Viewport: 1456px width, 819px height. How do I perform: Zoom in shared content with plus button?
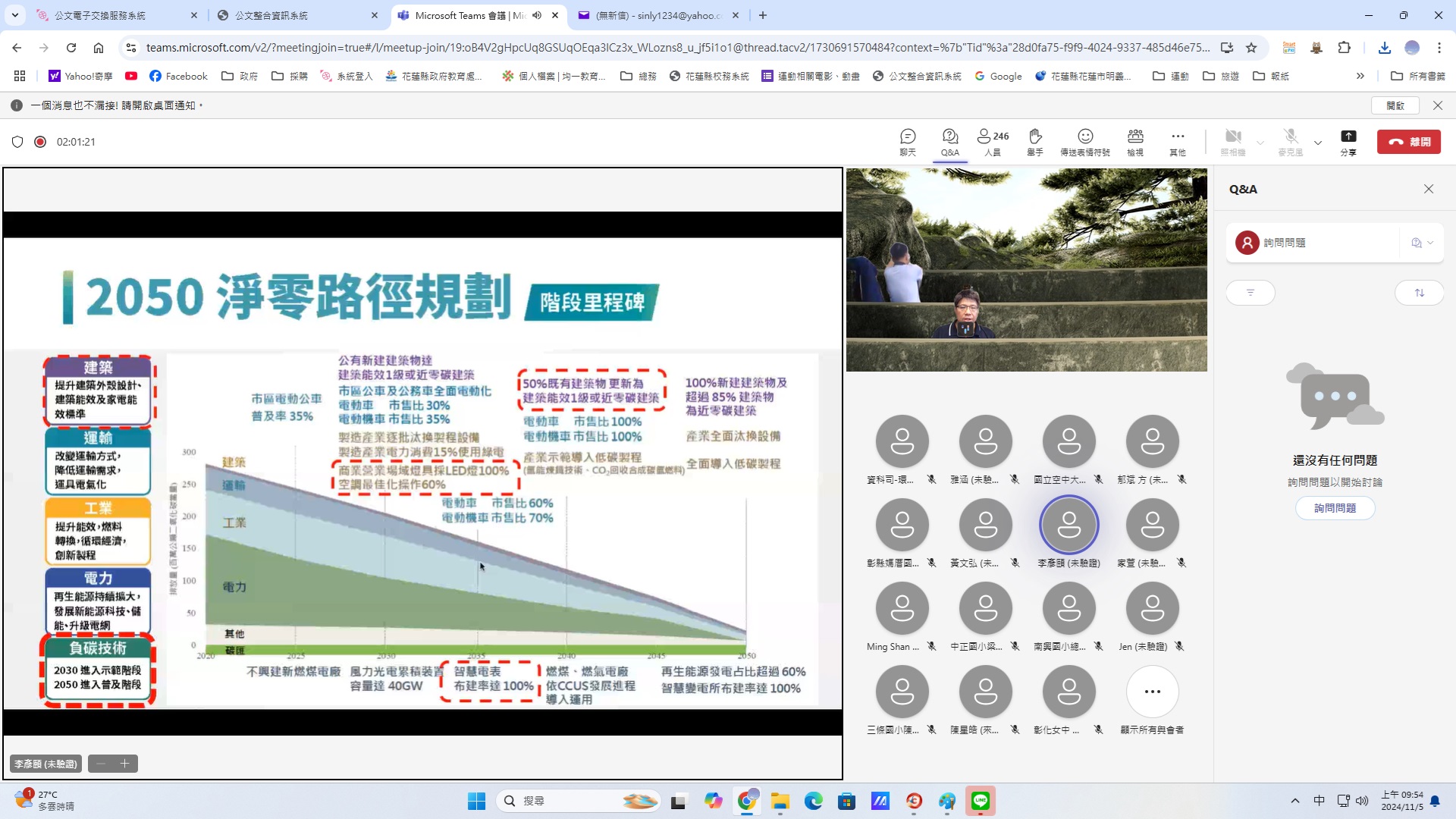125,764
